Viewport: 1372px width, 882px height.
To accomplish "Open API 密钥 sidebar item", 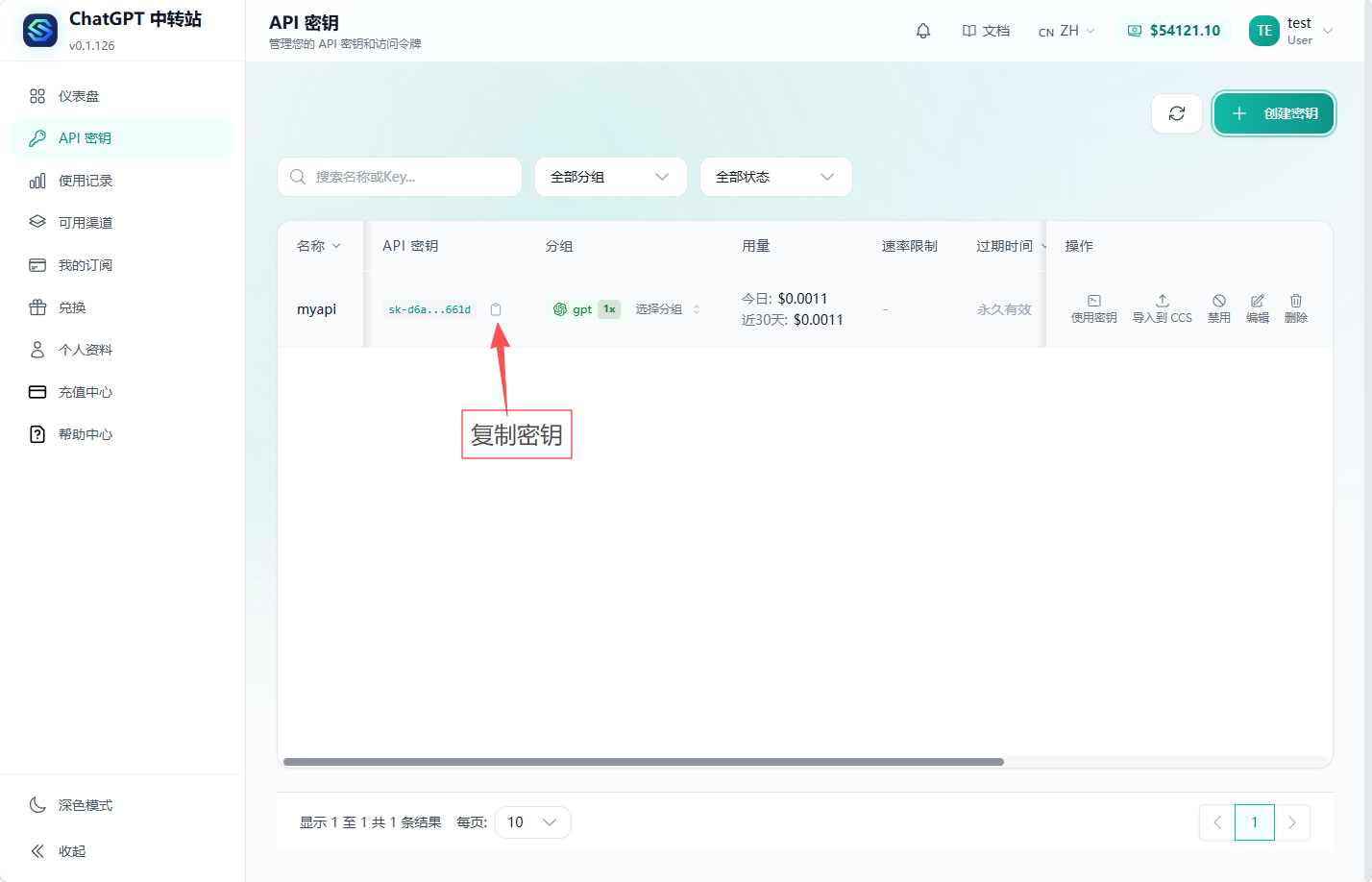I will point(122,138).
